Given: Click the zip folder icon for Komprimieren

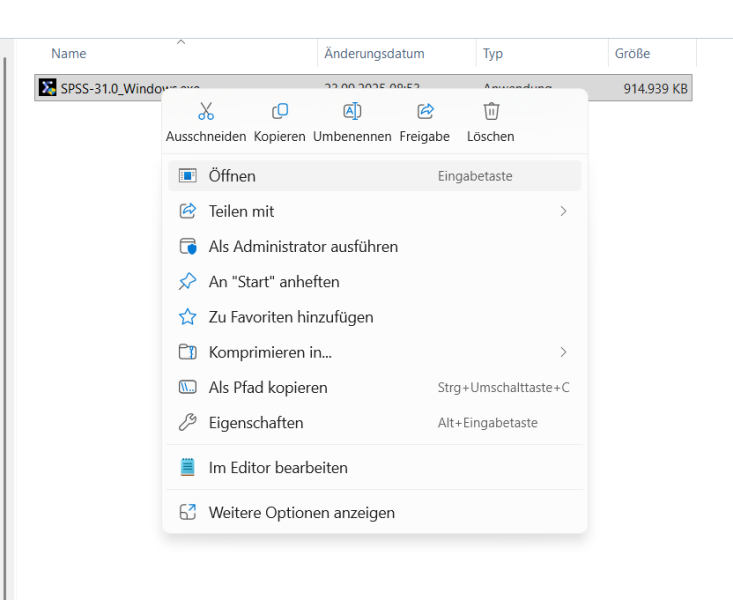Looking at the screenshot, I should coord(187,352).
